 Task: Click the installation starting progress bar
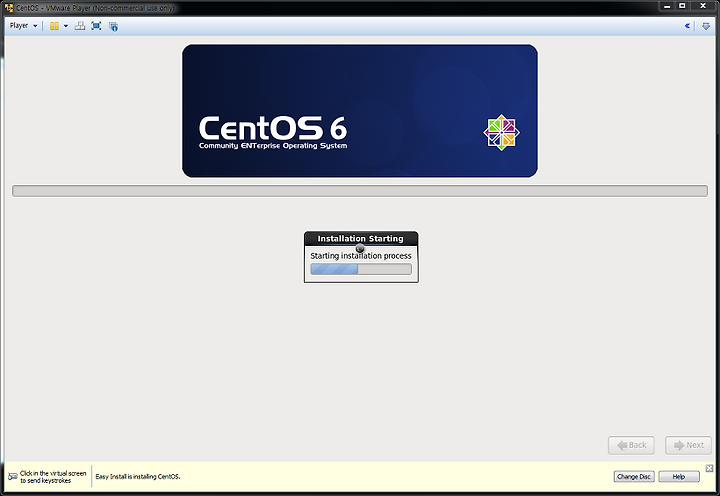361,269
